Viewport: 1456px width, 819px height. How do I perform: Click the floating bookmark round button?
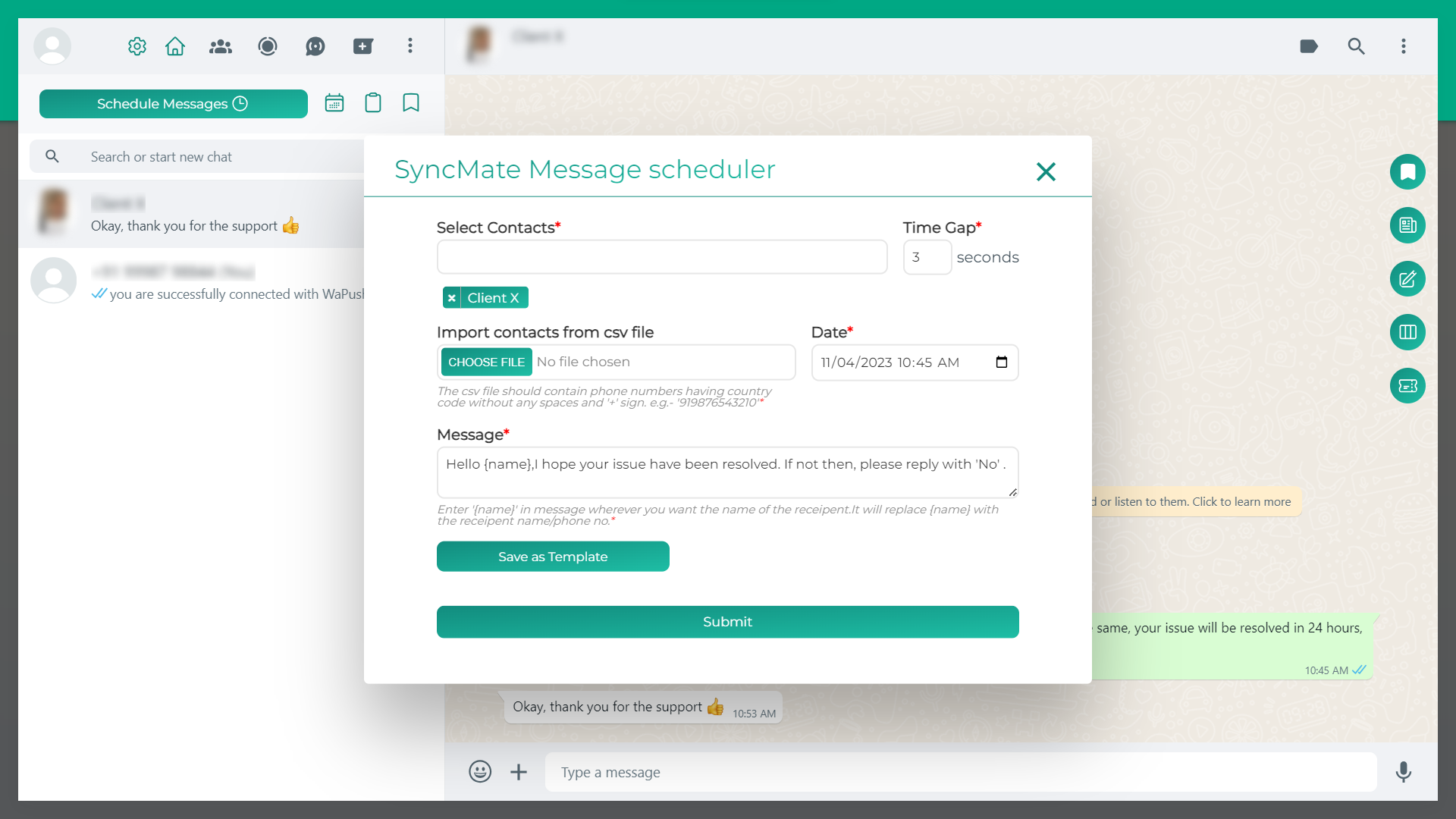coord(1407,171)
